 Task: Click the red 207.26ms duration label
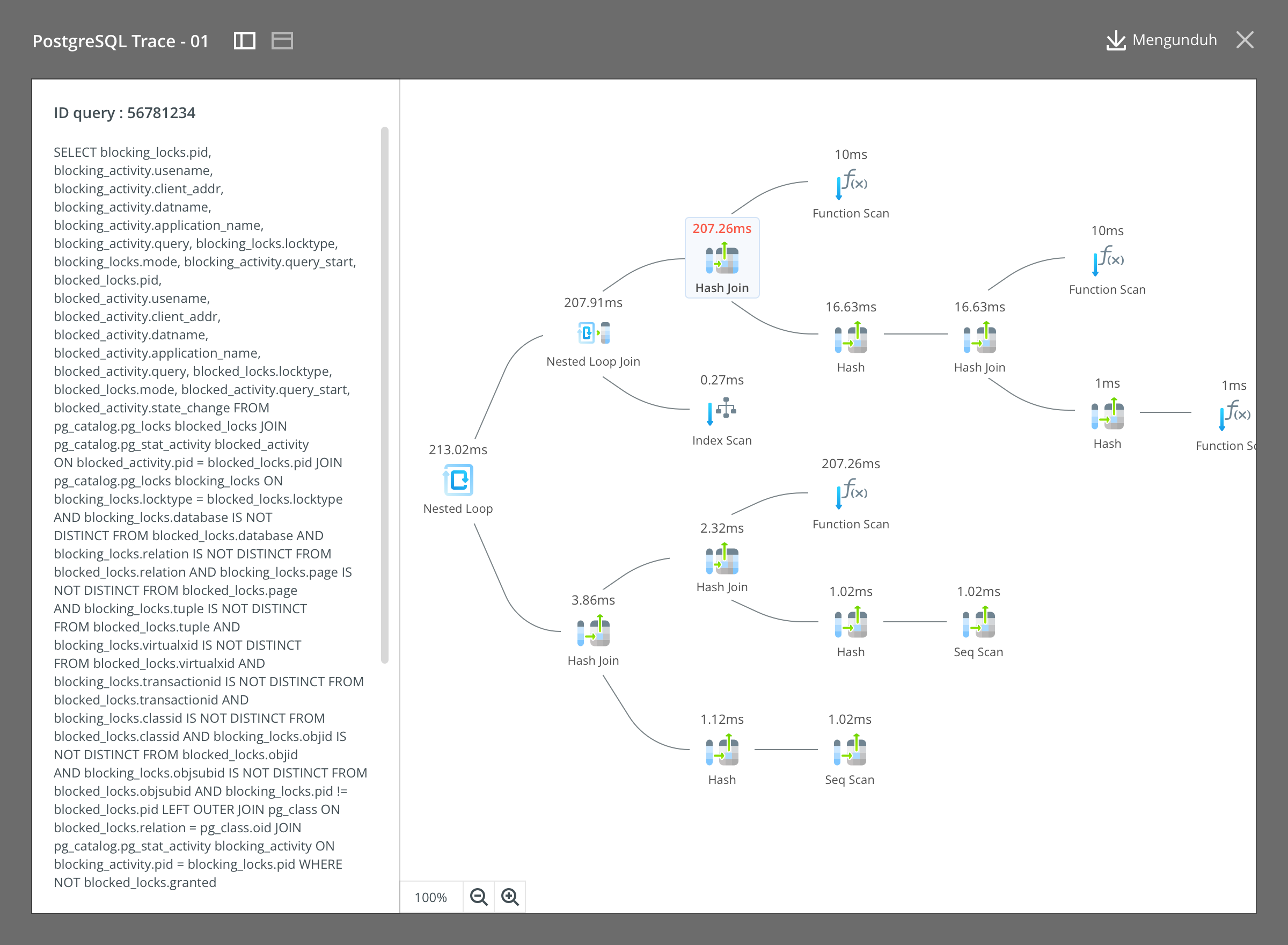point(722,229)
